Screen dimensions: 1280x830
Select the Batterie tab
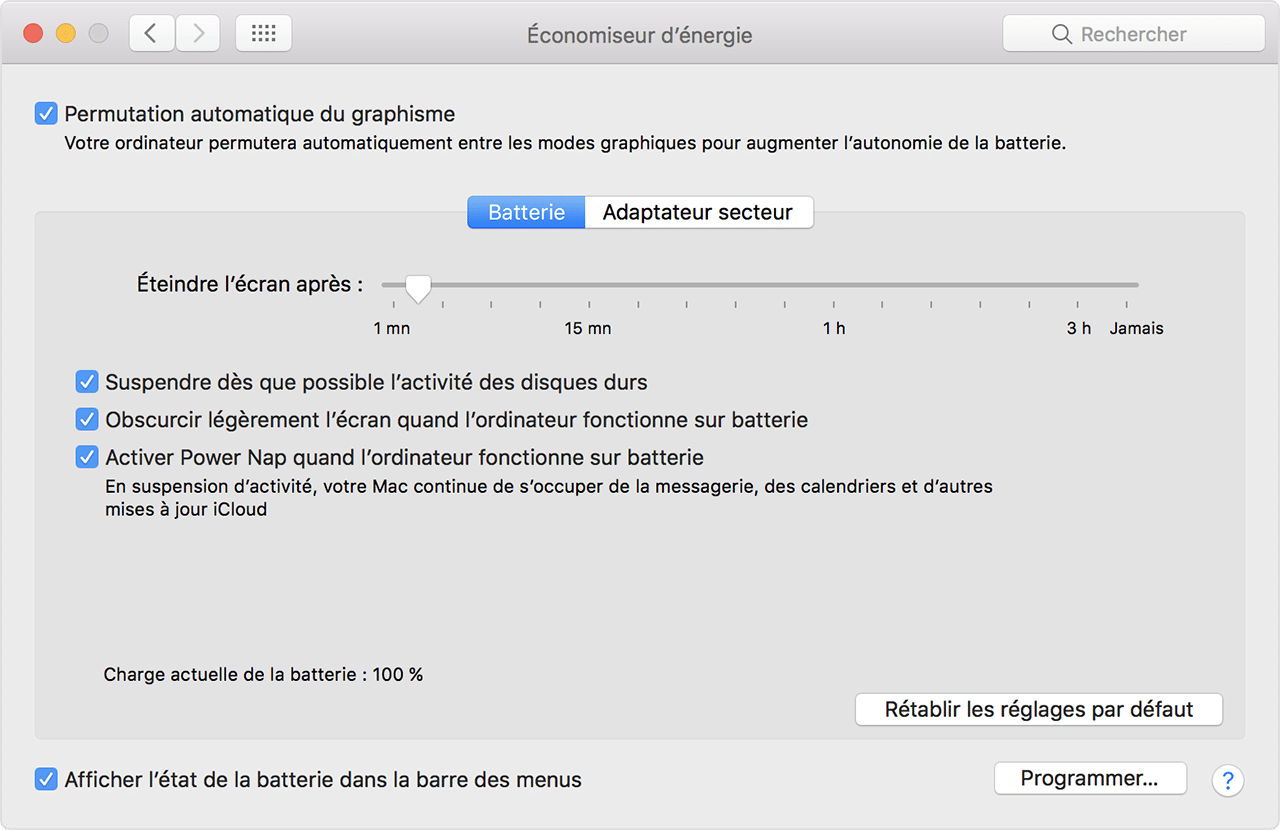[526, 213]
